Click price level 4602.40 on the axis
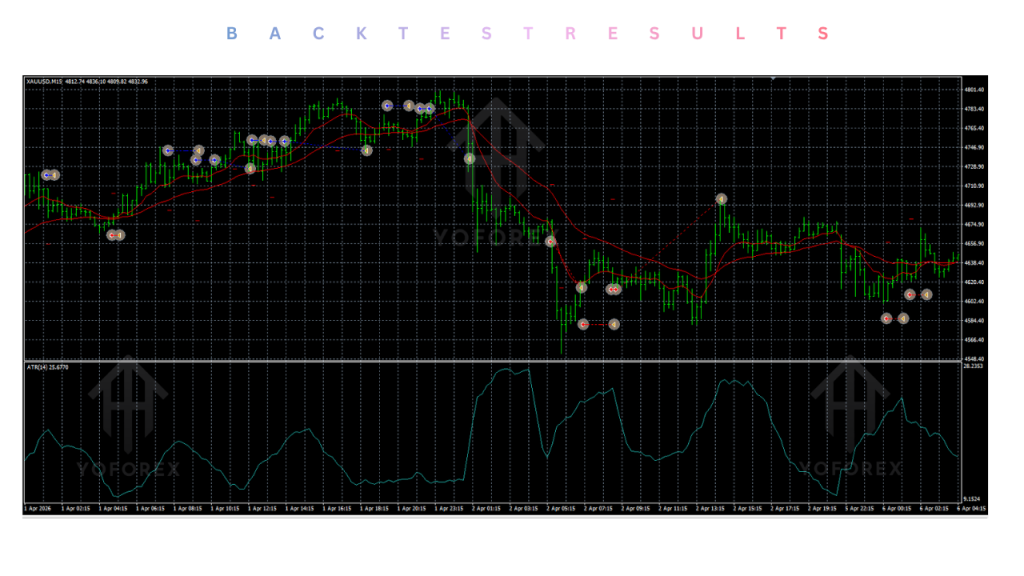 pos(974,301)
